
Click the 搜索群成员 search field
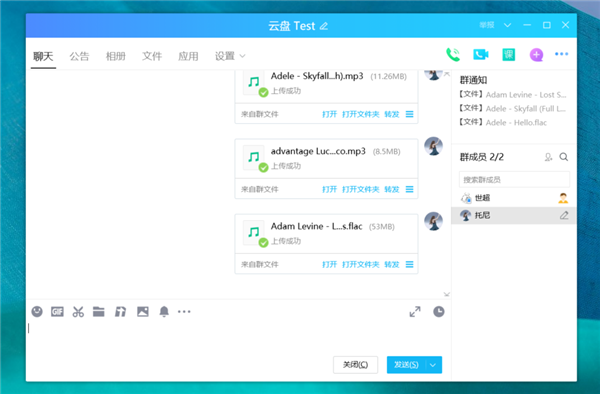(514, 179)
